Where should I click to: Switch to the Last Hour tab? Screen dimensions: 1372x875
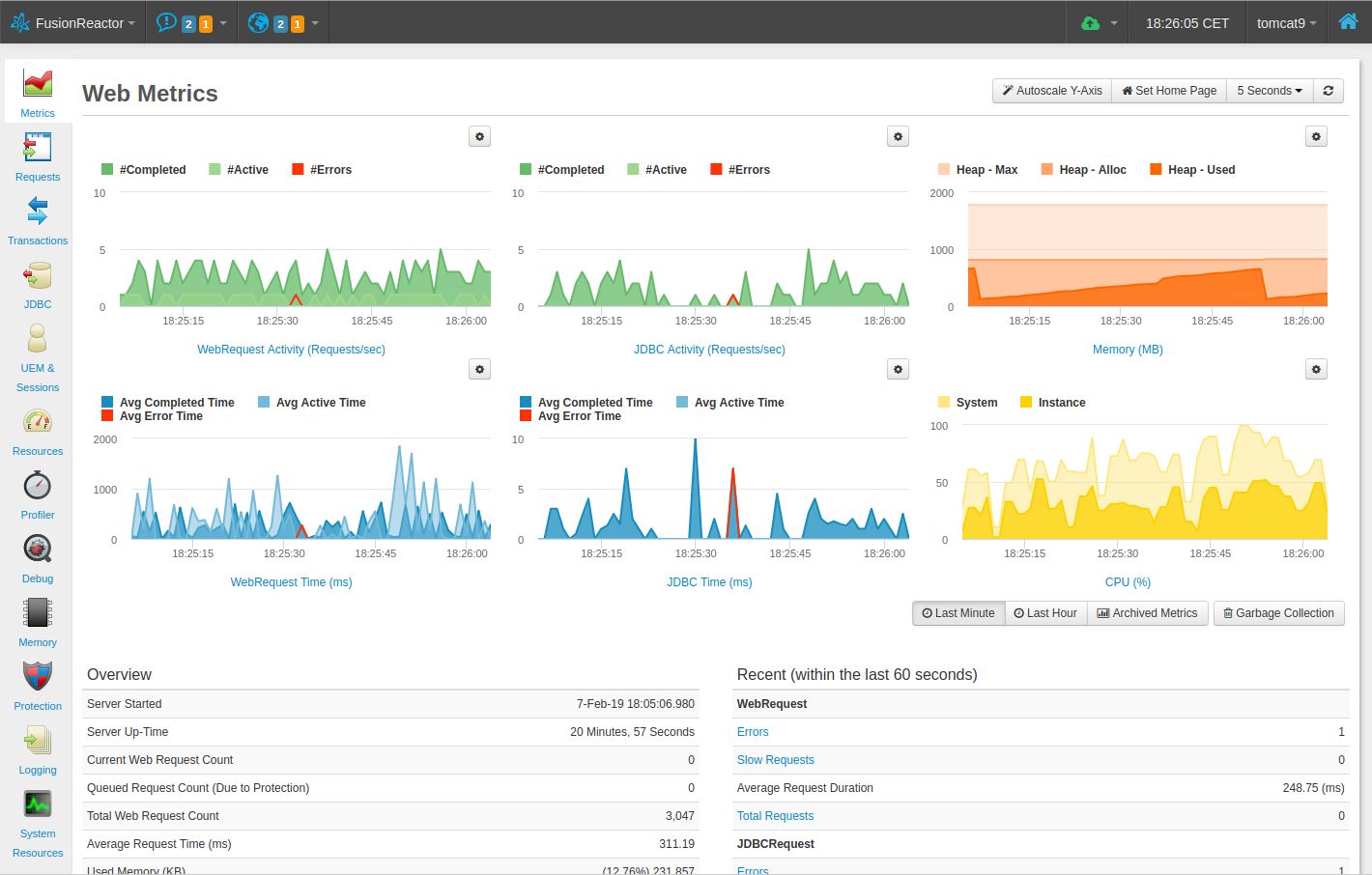pyautogui.click(x=1045, y=613)
